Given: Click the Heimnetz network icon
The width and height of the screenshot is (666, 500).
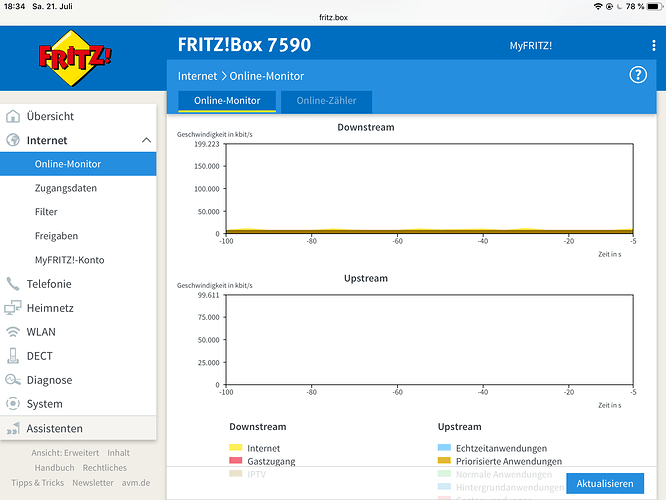Looking at the screenshot, I should click(13, 308).
